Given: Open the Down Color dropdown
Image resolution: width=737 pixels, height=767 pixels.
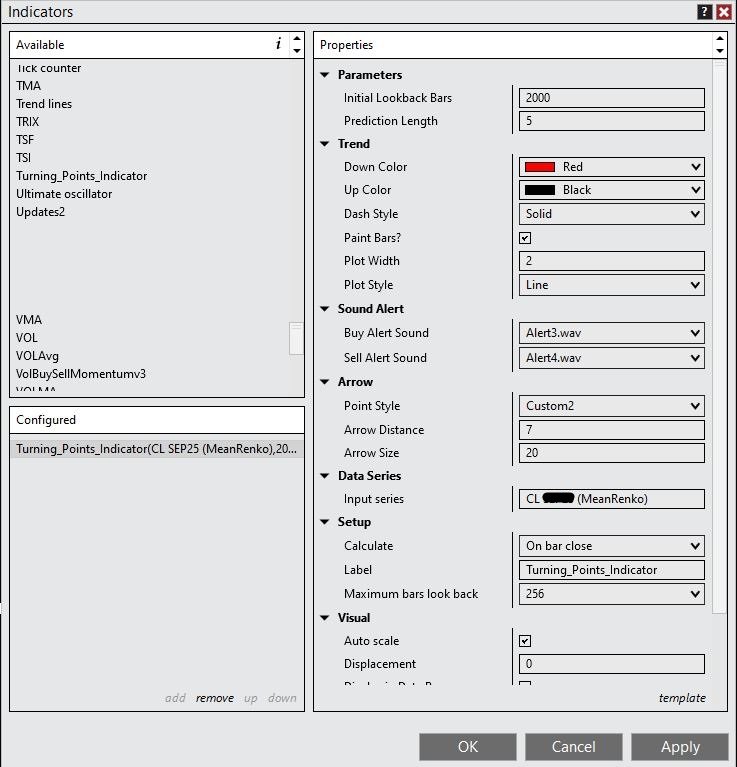Looking at the screenshot, I should tap(695, 167).
